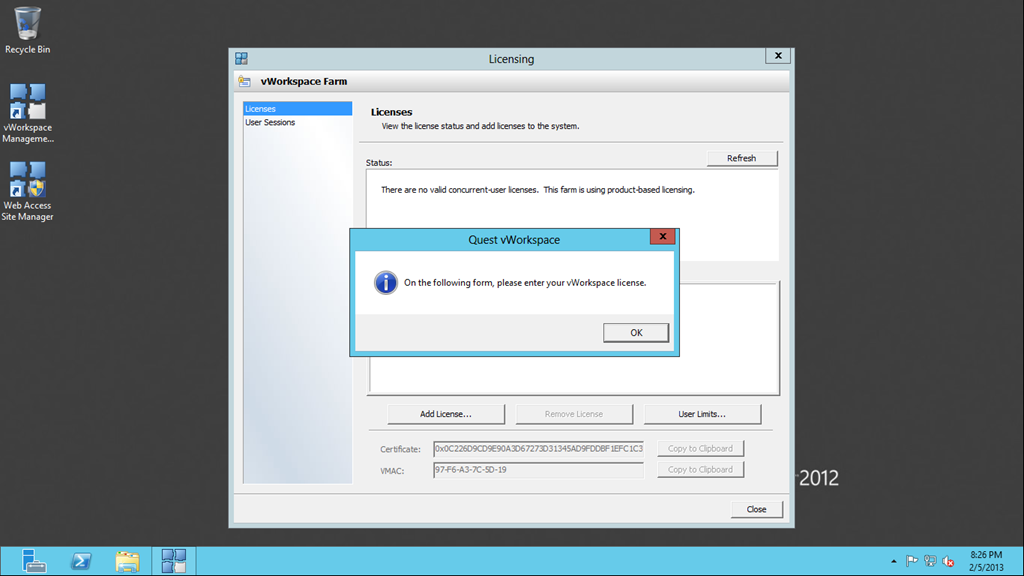1024x576 pixels.
Task: Click inside the VMAC text field
Action: 538,470
